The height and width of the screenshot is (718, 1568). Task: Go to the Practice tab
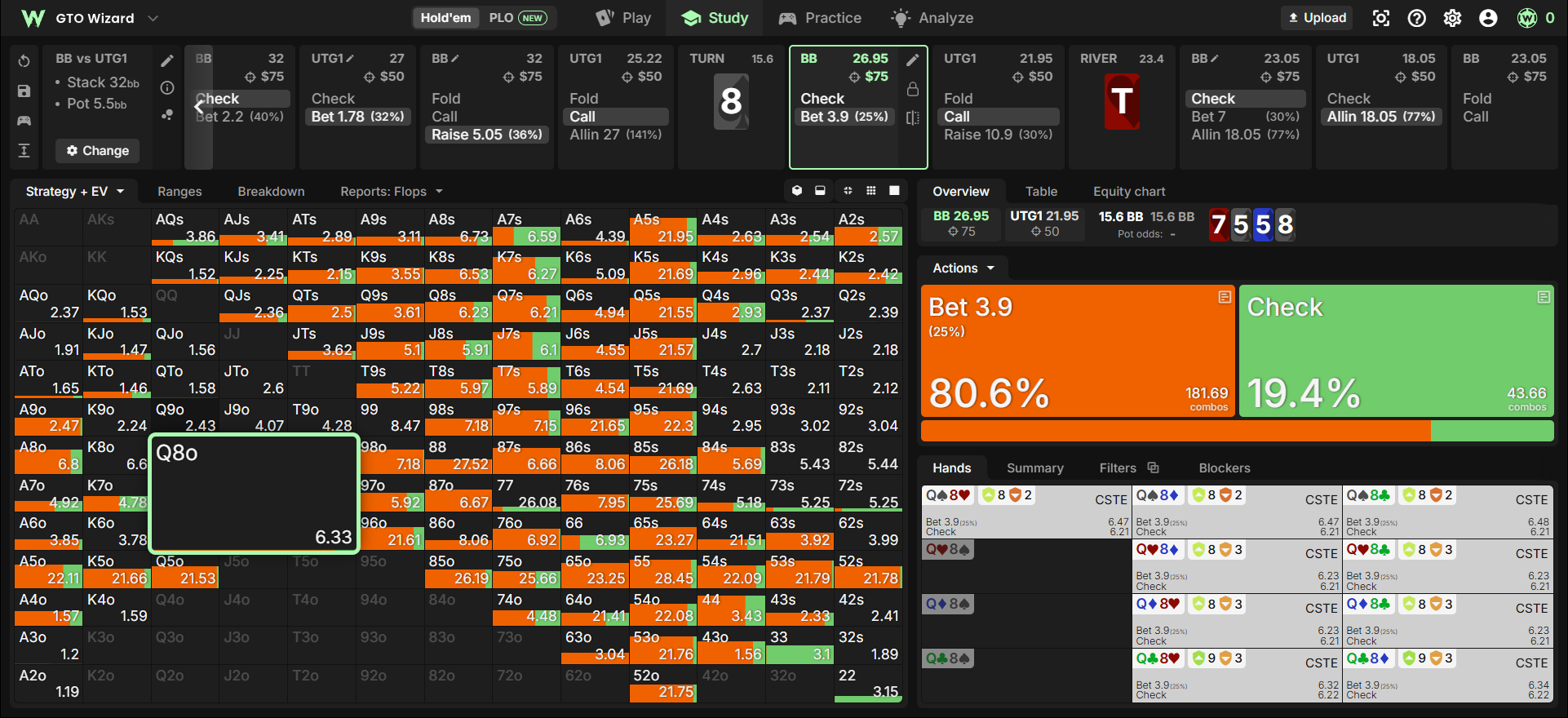(820, 18)
